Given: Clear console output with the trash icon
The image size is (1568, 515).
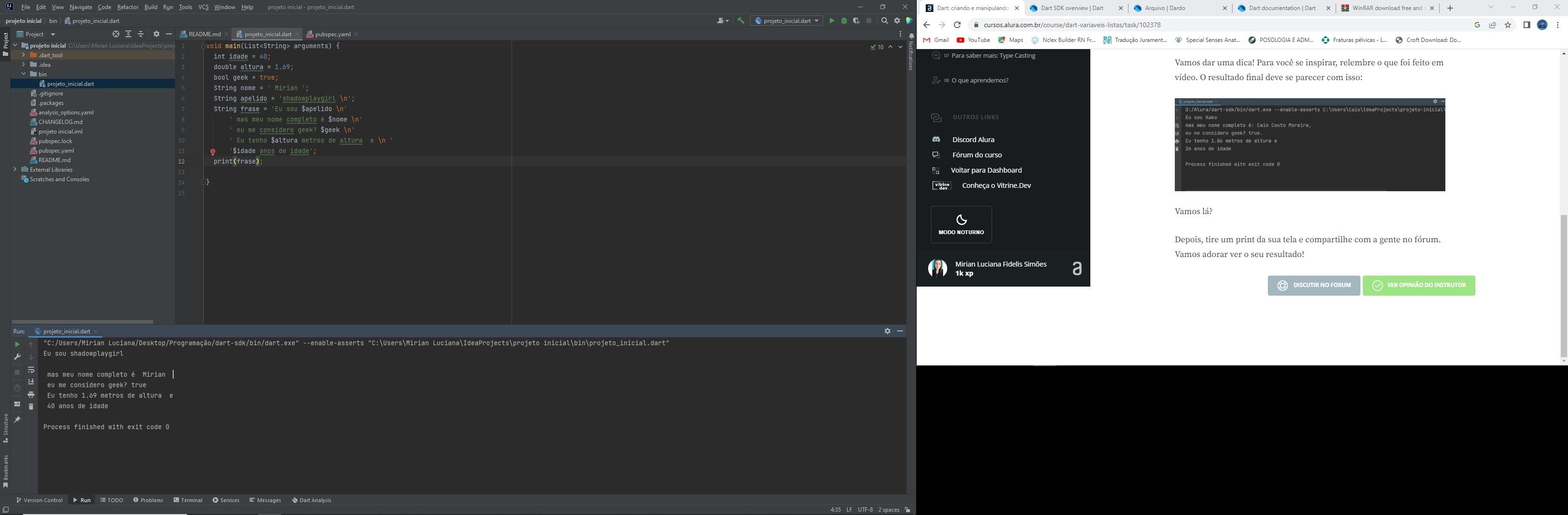Looking at the screenshot, I should pos(31,407).
